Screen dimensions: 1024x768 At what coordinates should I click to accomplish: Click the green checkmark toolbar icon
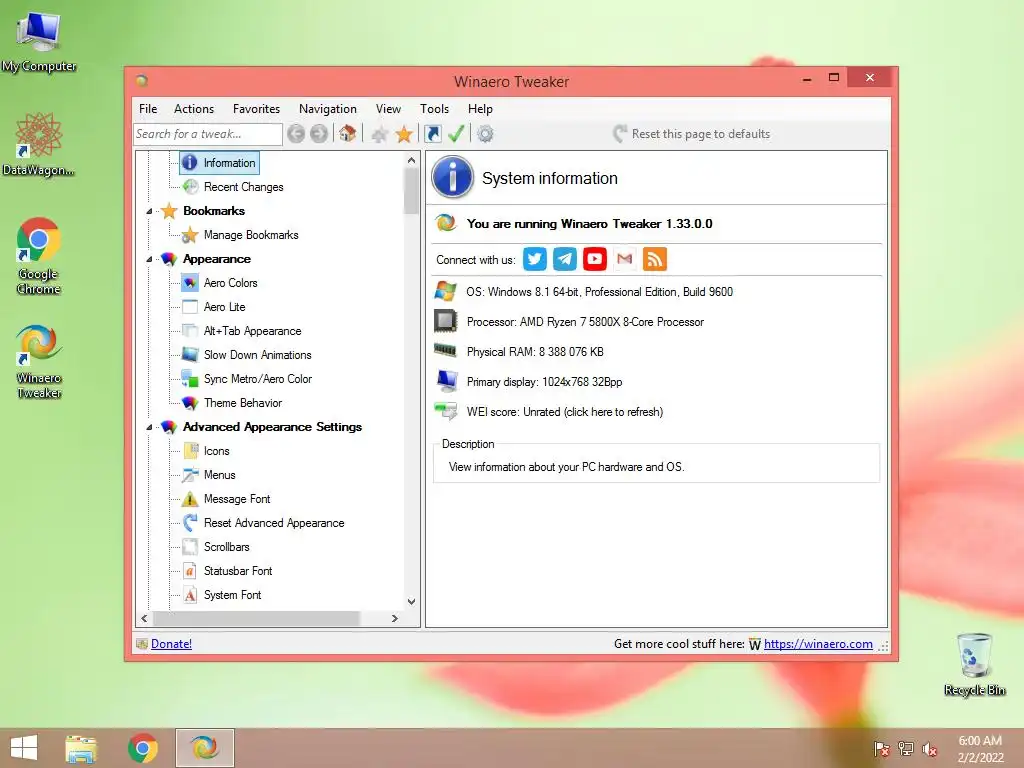pos(456,134)
